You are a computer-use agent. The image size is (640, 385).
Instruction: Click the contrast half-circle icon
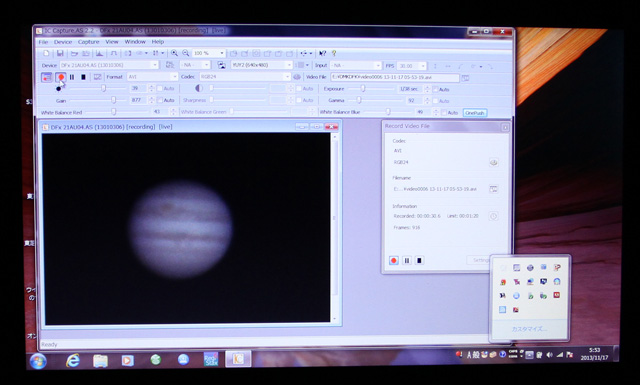(199, 88)
